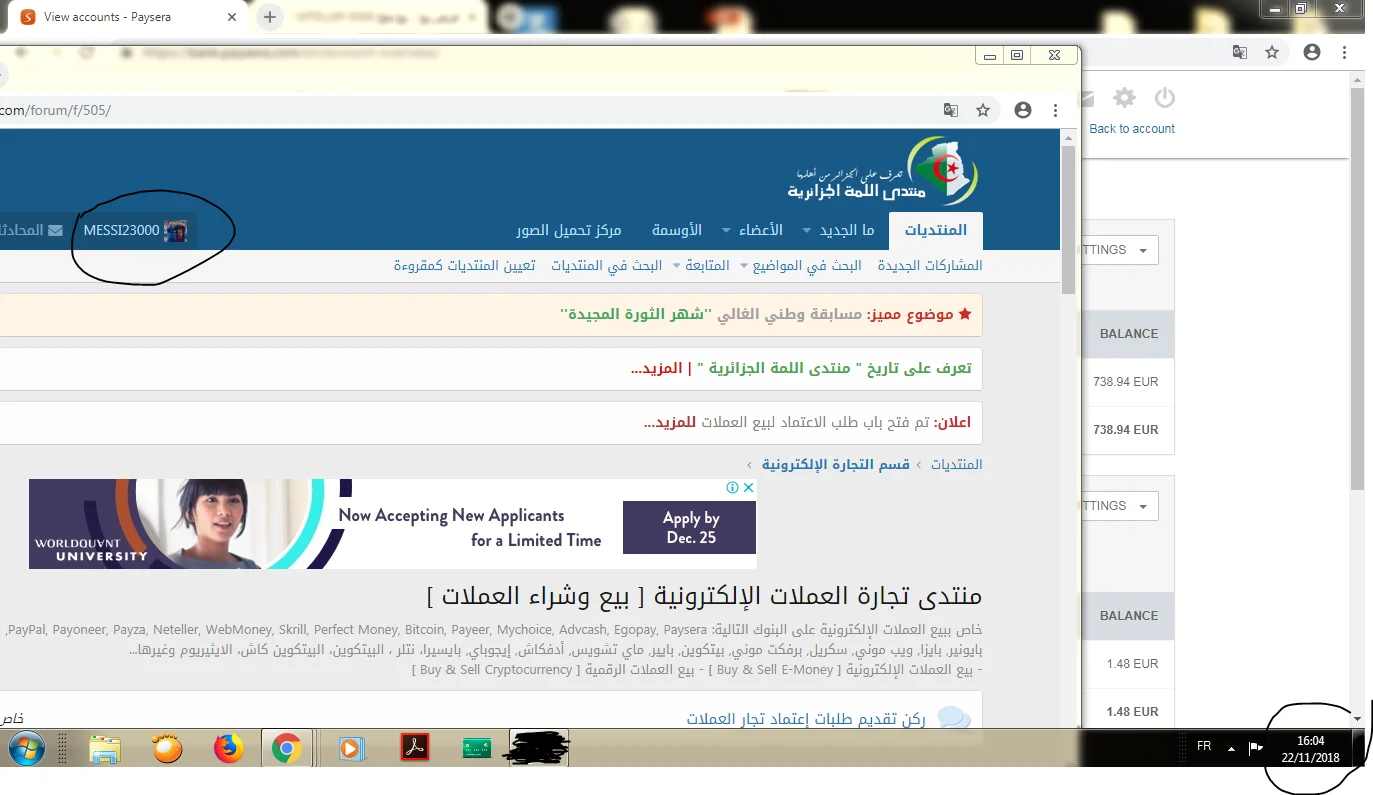Open the envelope conversations icon in forum navbar
1373x795 pixels.
(x=55, y=230)
